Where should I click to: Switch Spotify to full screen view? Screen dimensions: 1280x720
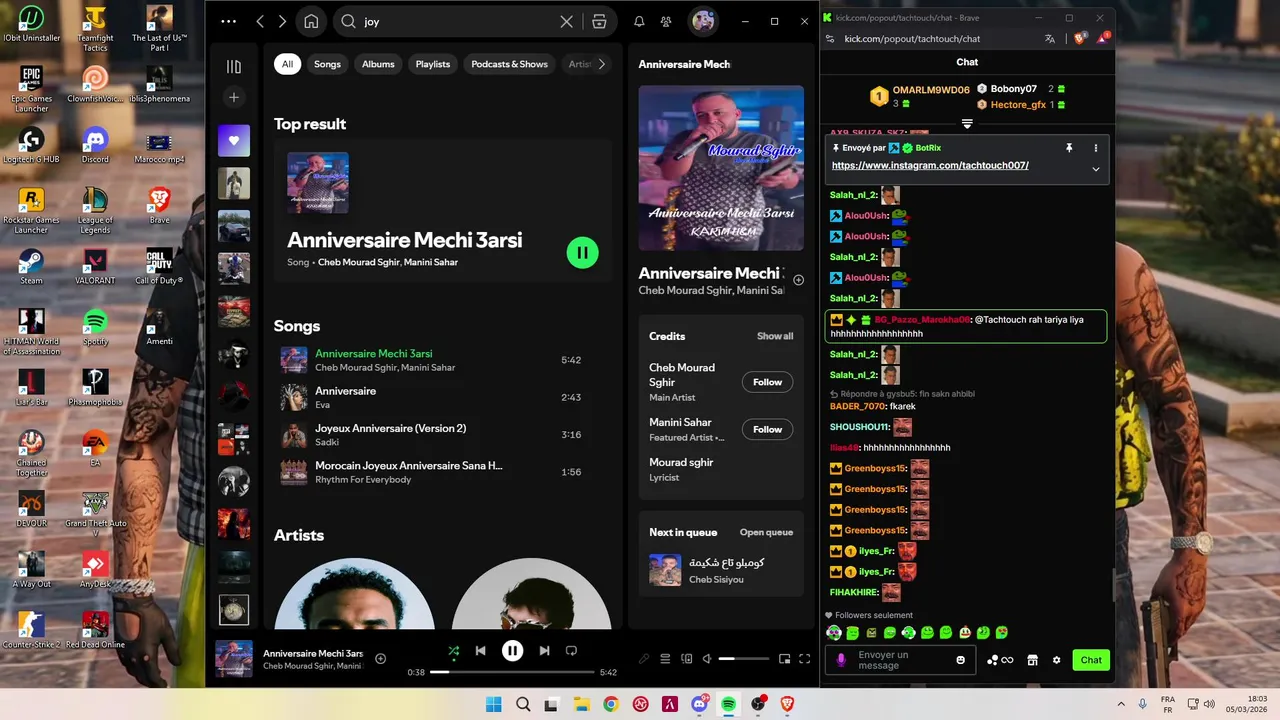[x=803, y=659]
